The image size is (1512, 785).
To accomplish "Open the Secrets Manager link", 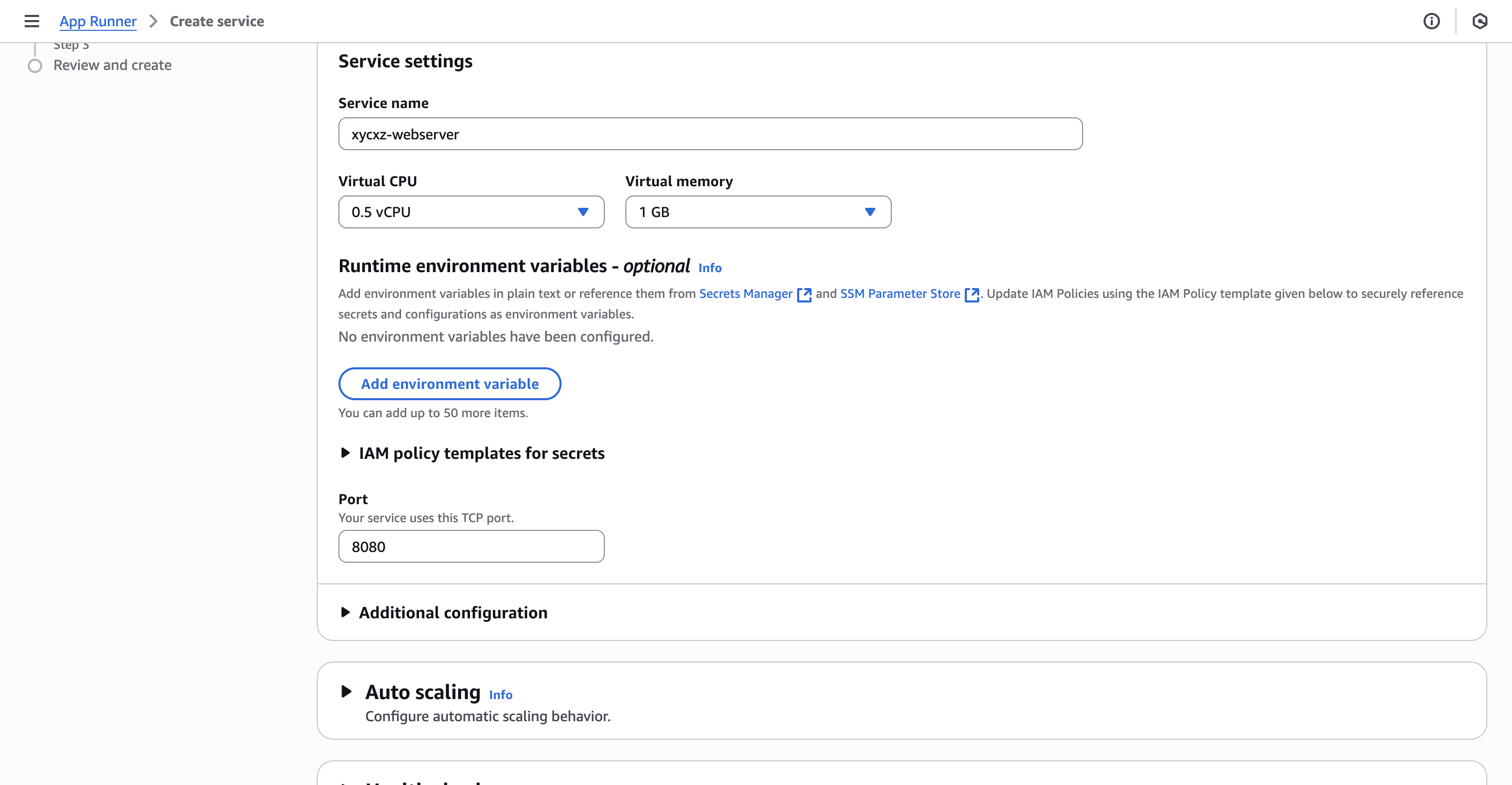I will (745, 294).
